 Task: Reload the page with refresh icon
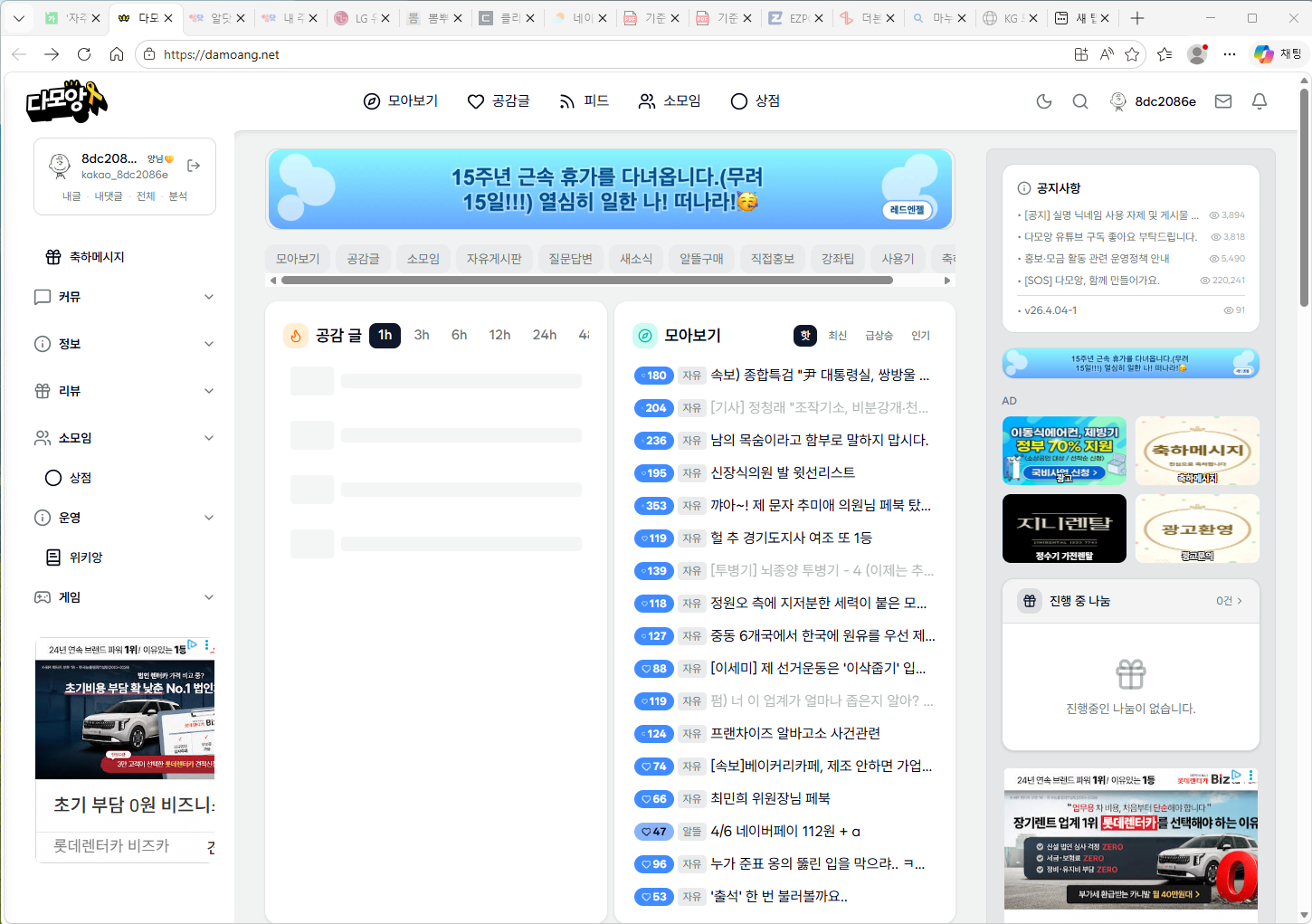pos(84,54)
